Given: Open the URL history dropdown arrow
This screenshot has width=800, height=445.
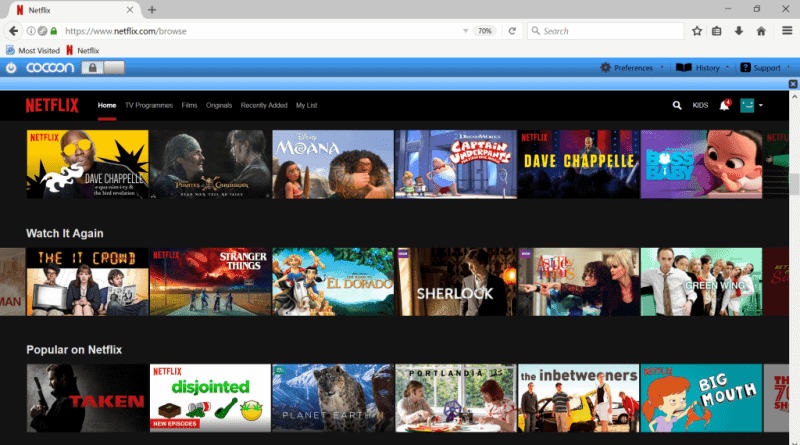Looking at the screenshot, I should (465, 31).
